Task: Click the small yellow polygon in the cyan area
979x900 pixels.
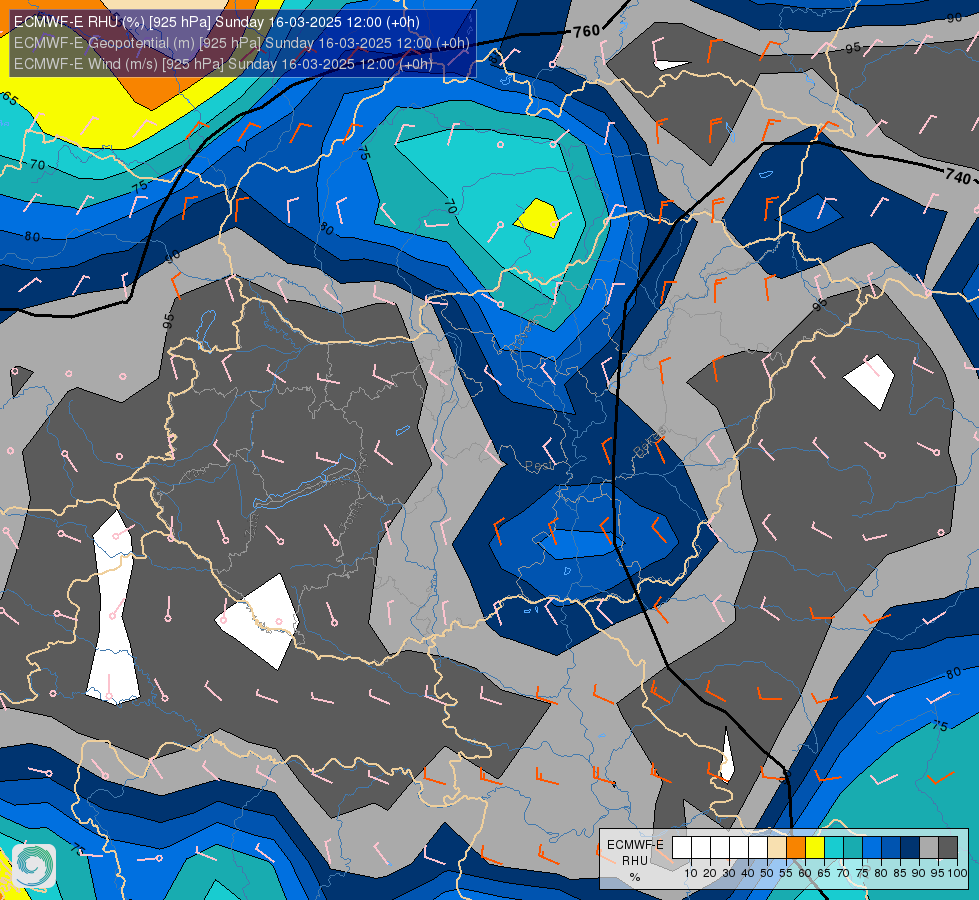Action: click(536, 219)
